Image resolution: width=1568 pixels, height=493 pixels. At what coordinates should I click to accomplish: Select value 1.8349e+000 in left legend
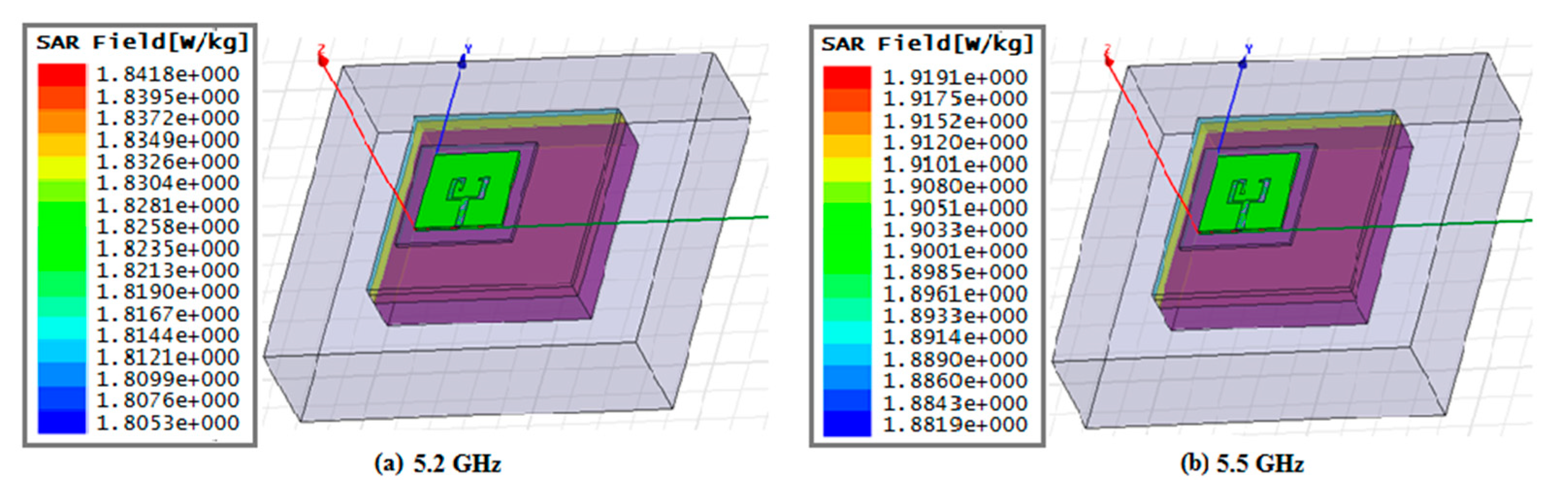click(x=168, y=140)
